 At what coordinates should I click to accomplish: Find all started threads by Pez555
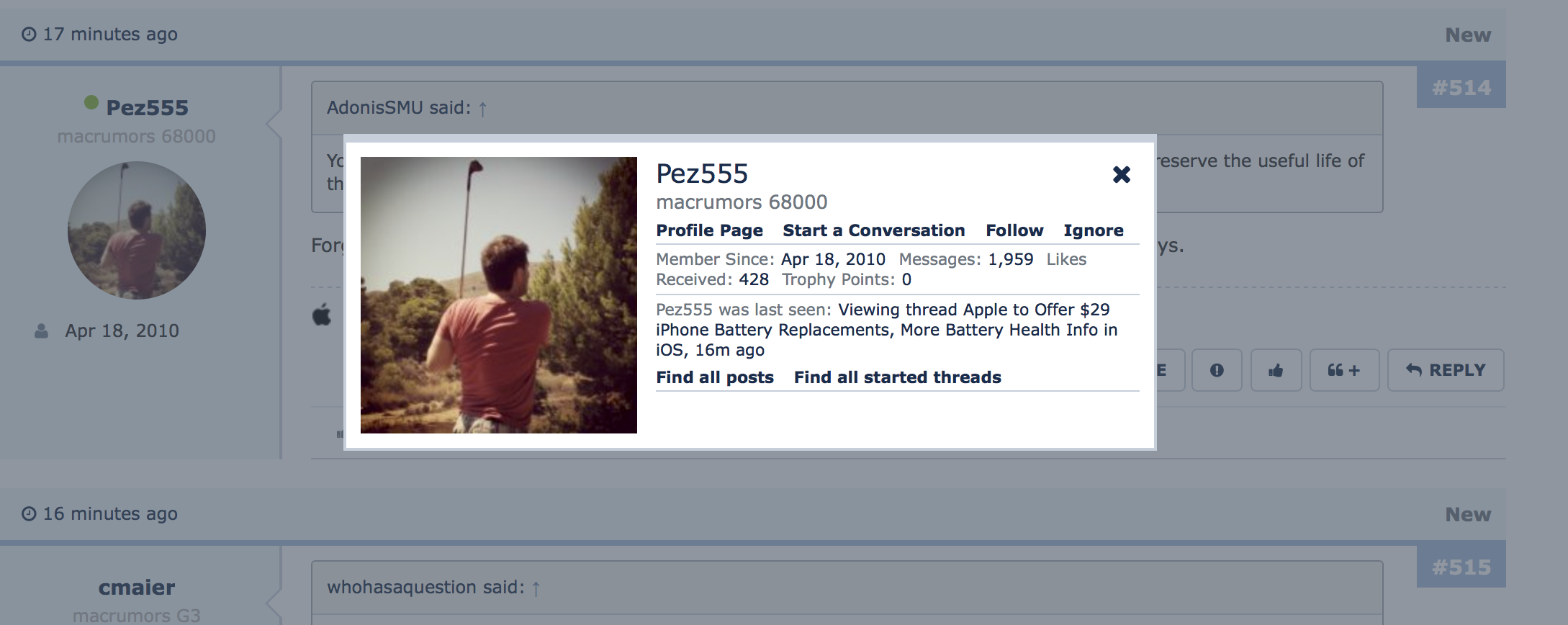click(x=897, y=377)
